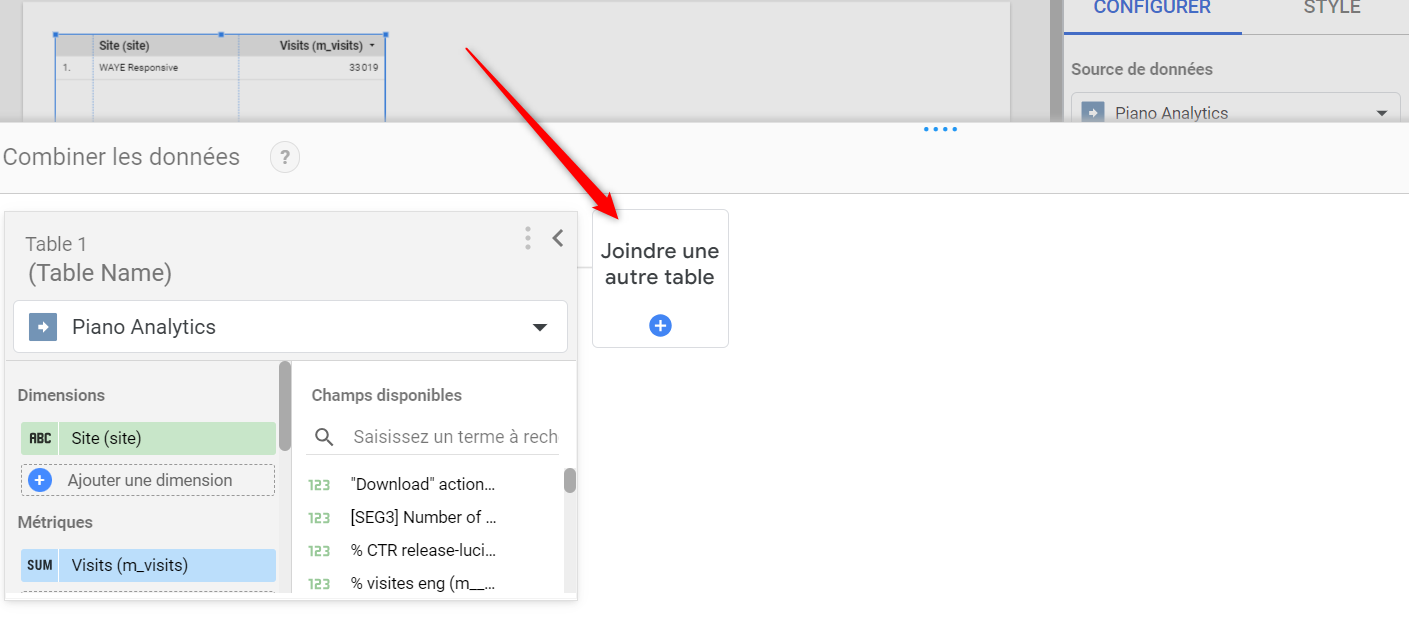Click the field search input box
The height and width of the screenshot is (618, 1409).
(455, 437)
